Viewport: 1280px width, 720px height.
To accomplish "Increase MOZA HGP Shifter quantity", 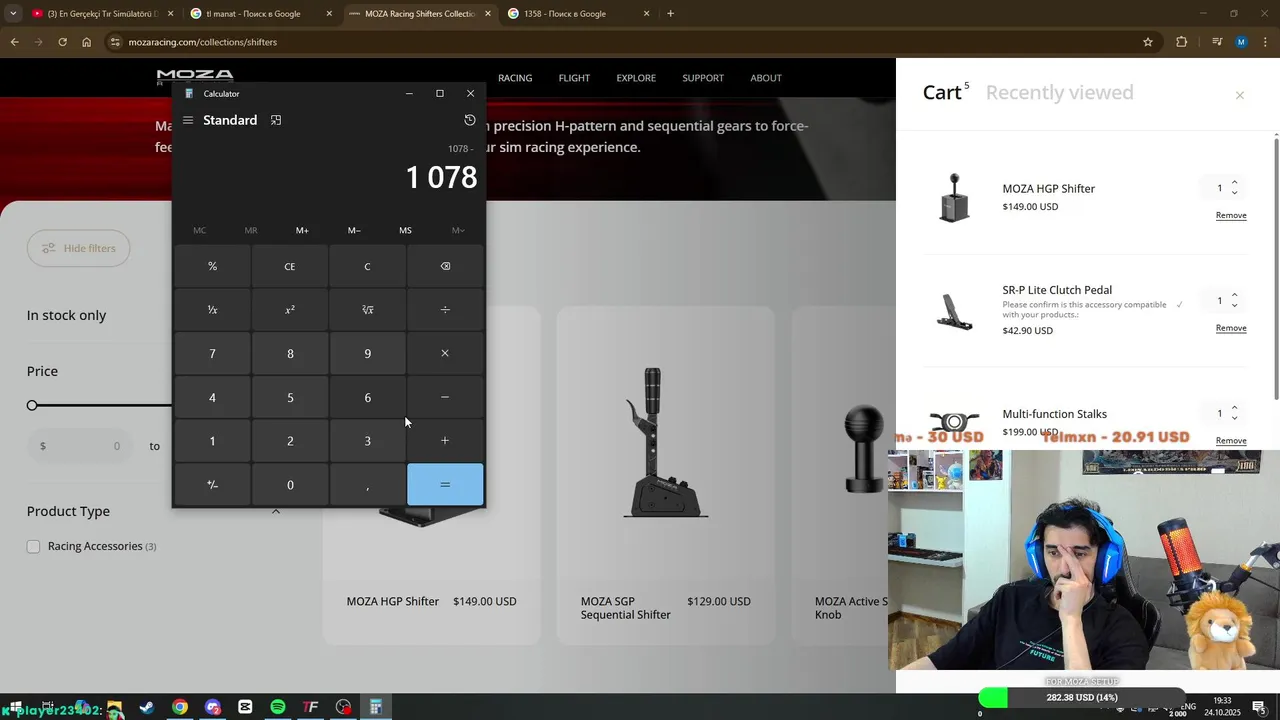I will 1234,183.
